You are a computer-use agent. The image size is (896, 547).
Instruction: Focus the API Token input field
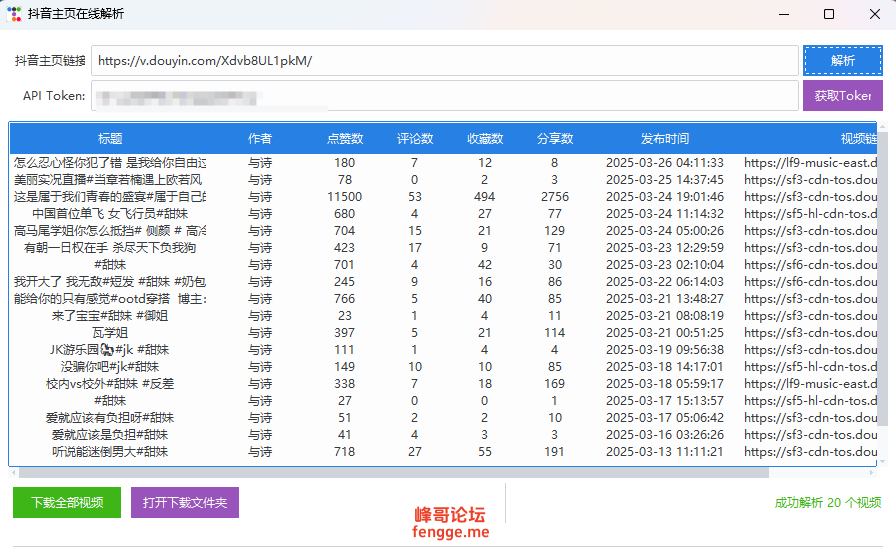445,95
